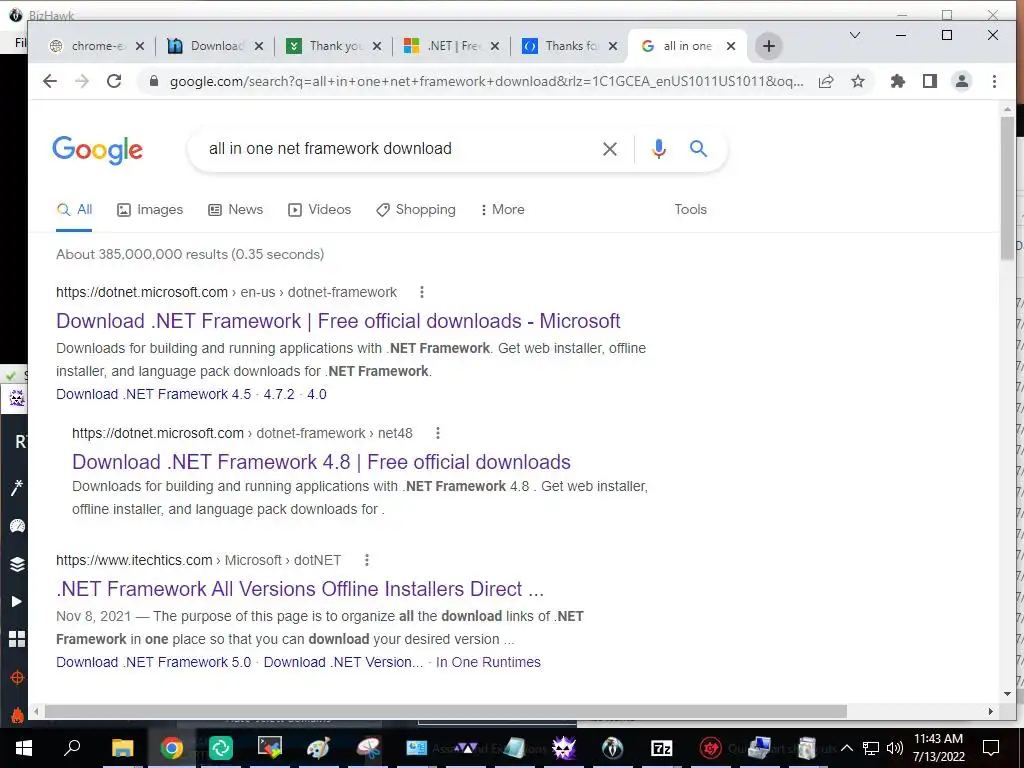The height and width of the screenshot is (768, 1024).
Task: Switch to the Images results tab
Action: point(150,210)
